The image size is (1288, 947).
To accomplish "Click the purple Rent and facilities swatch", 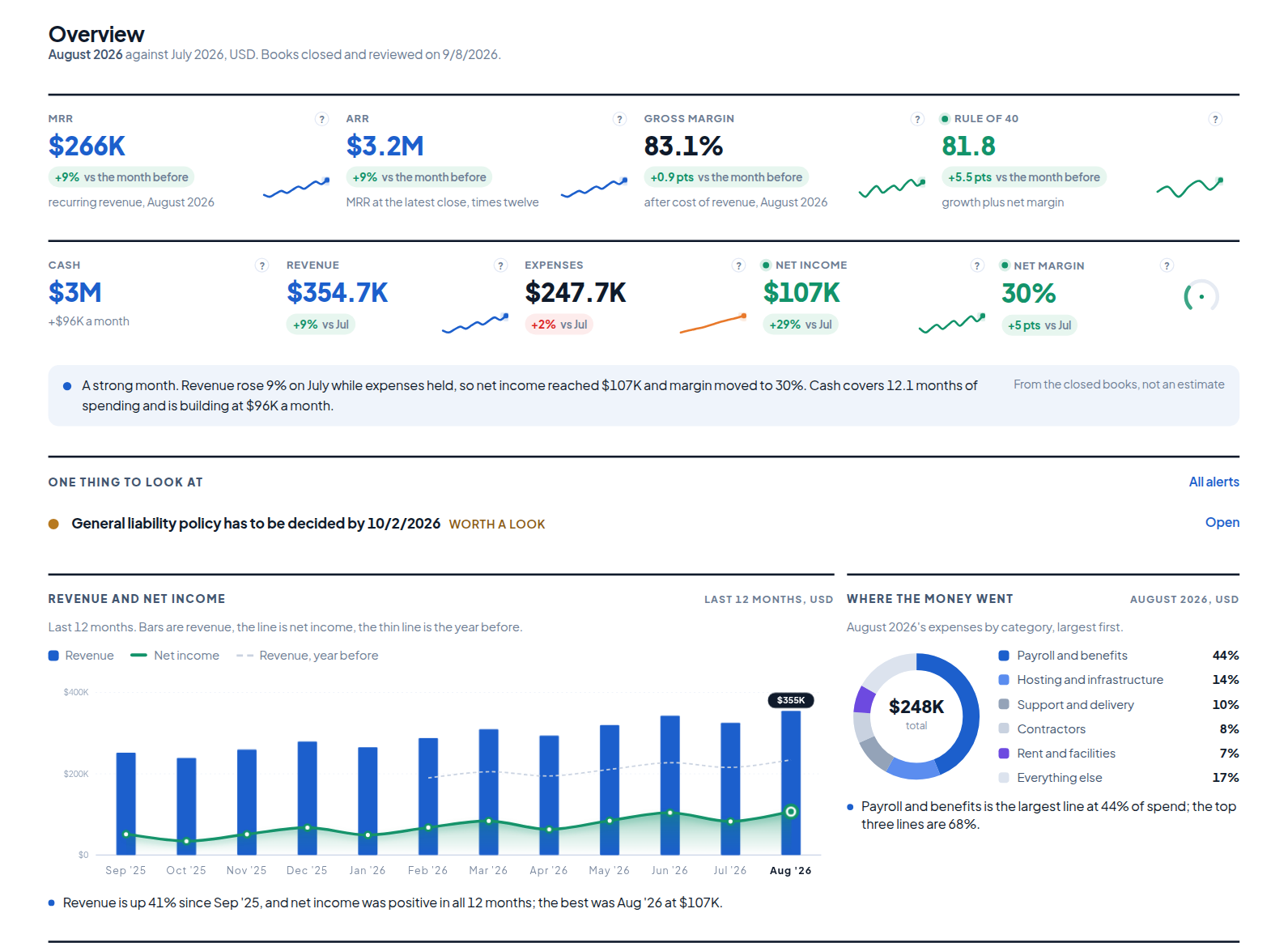I will click(x=1004, y=754).
